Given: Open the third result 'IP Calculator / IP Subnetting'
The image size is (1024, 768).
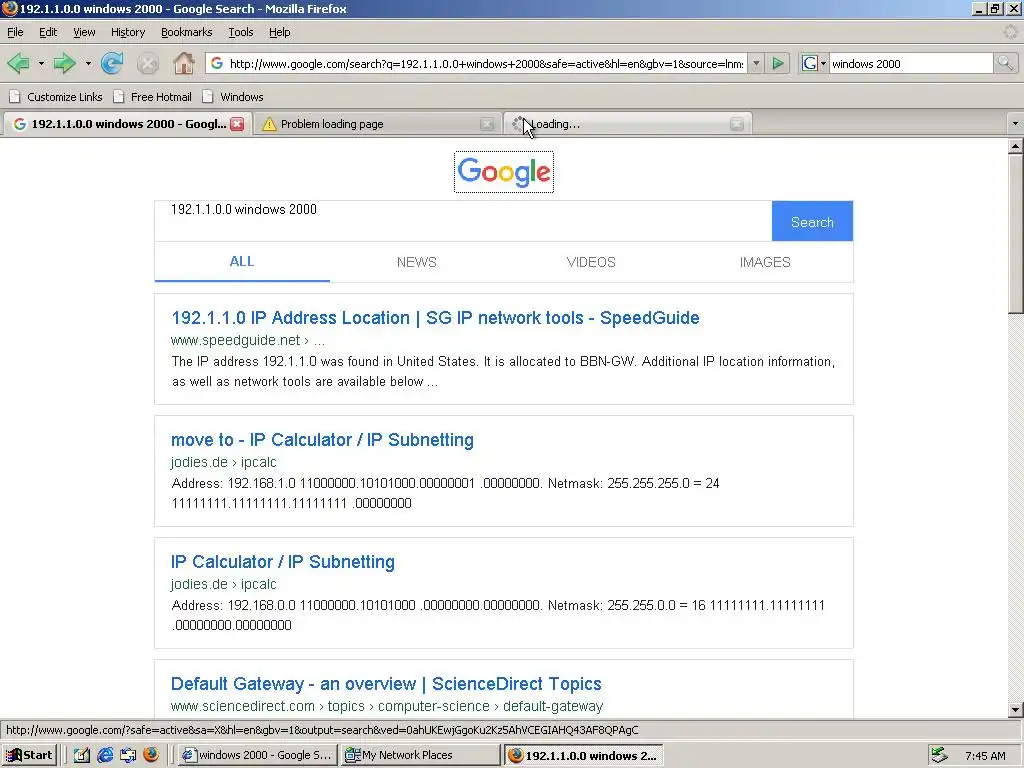Looking at the screenshot, I should (283, 562).
